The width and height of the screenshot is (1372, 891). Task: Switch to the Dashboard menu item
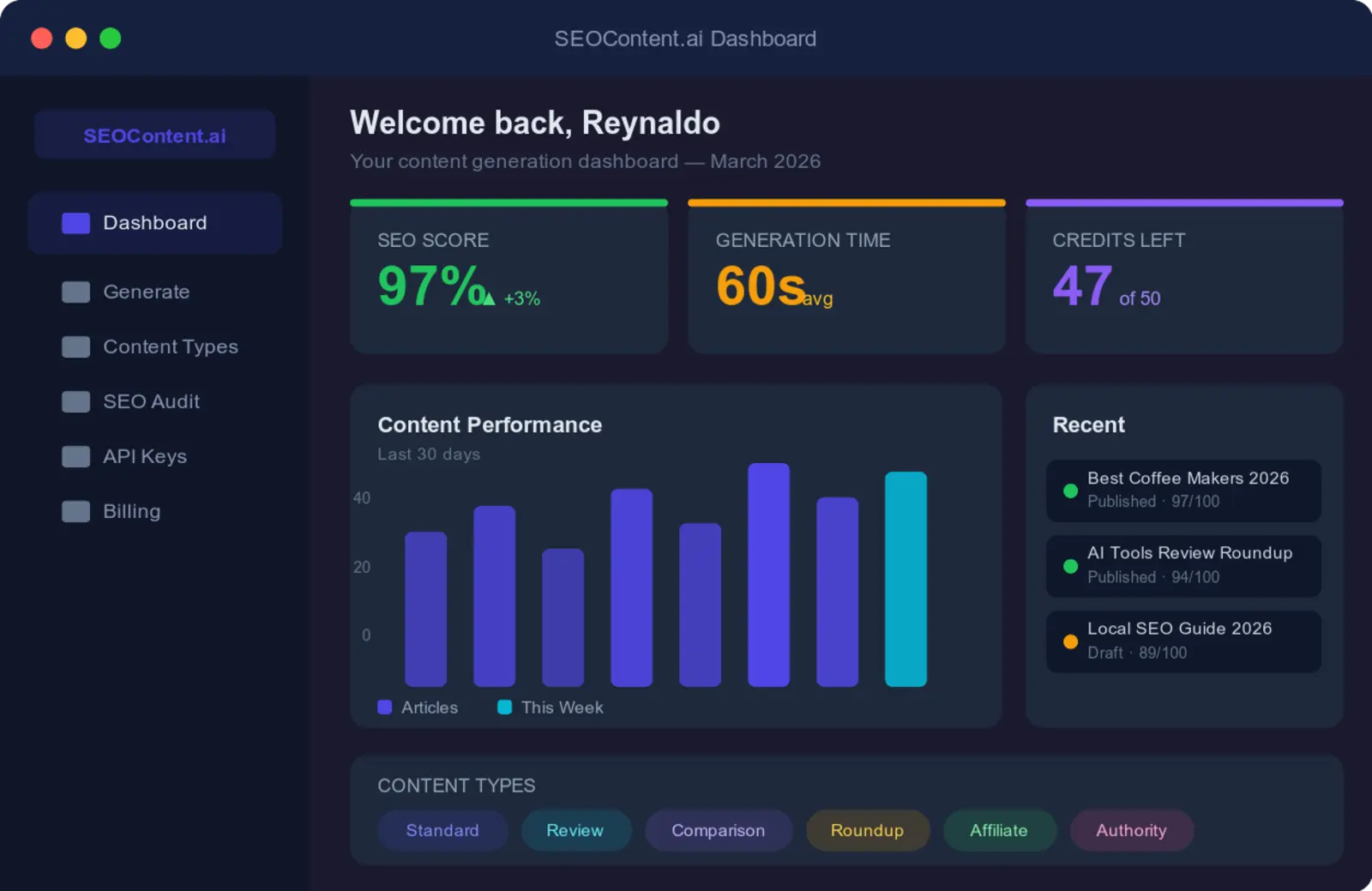pos(154,223)
